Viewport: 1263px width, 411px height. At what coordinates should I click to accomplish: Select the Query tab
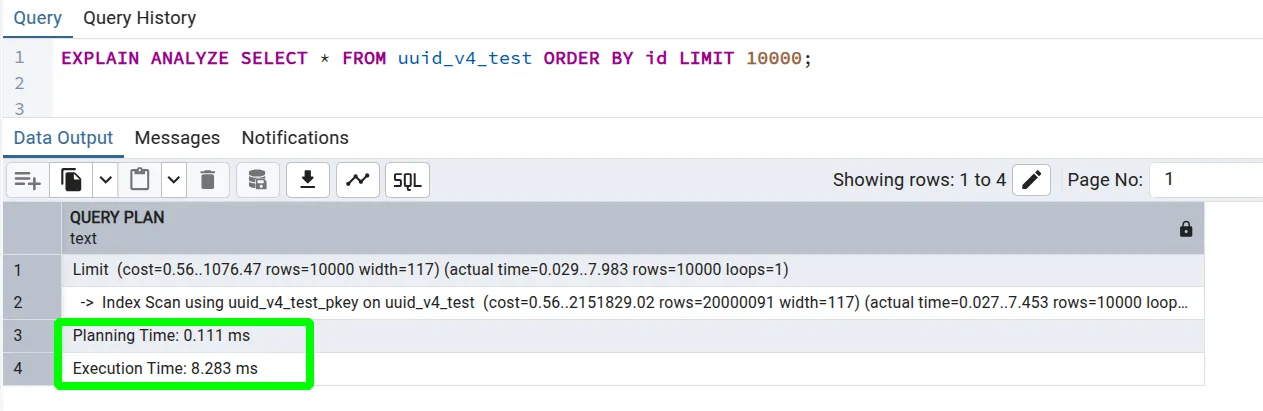[x=37, y=18]
